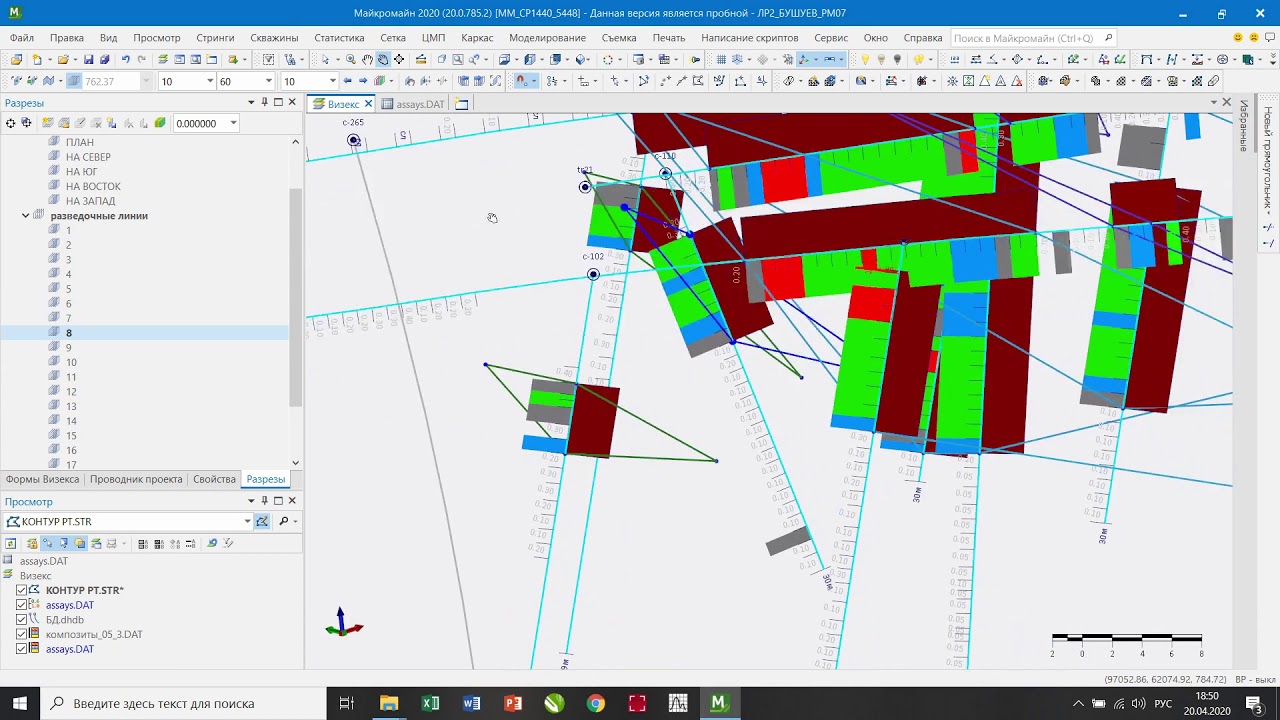
Task: Uncheck the композиты_05_3.DAT layer checkbox
Action: [x=21, y=634]
